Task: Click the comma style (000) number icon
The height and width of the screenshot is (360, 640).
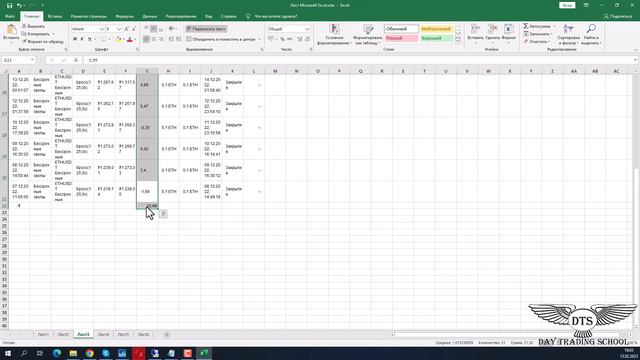Action: [x=289, y=39]
